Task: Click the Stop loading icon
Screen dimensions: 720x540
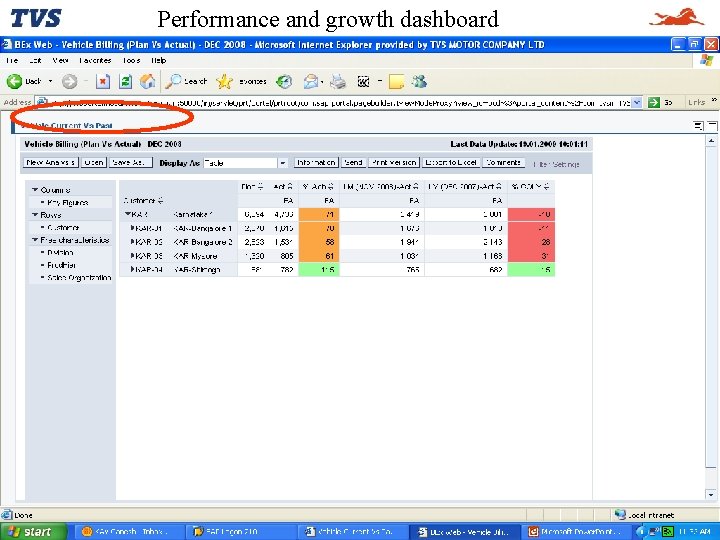Action: click(x=103, y=82)
